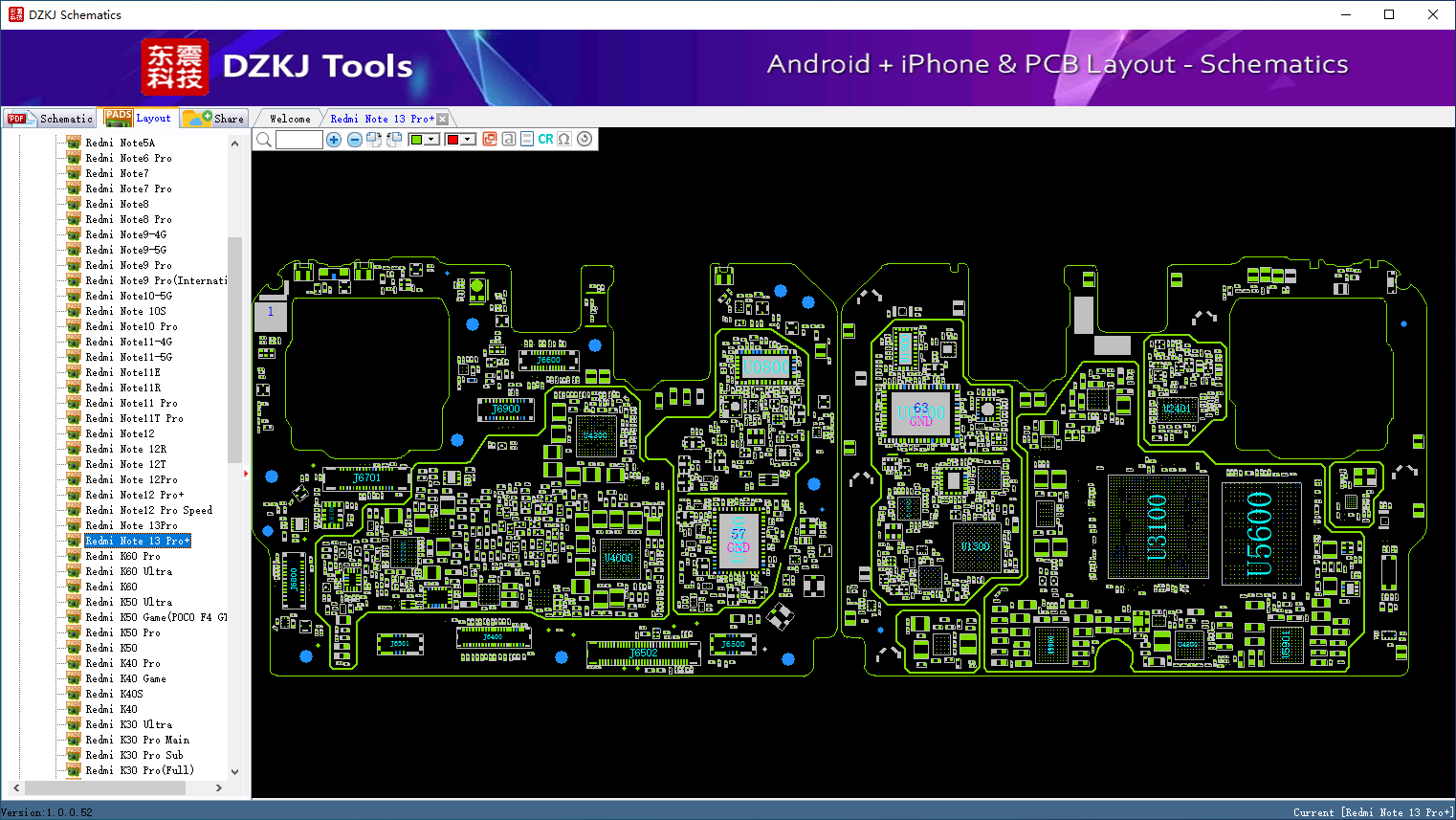This screenshot has width=1456, height=820.
Task: Open the Share tab
Action: pos(214,119)
